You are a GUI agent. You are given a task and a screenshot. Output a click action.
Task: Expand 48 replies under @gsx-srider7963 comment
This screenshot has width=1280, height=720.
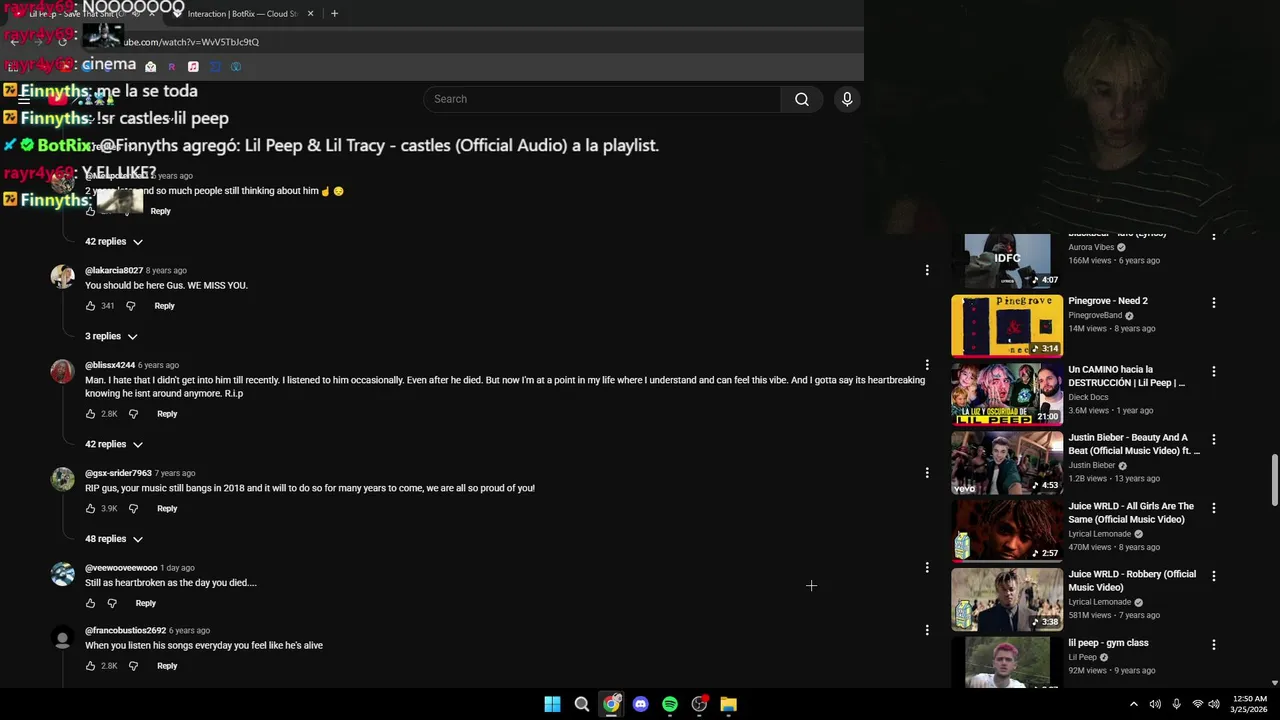(x=114, y=539)
